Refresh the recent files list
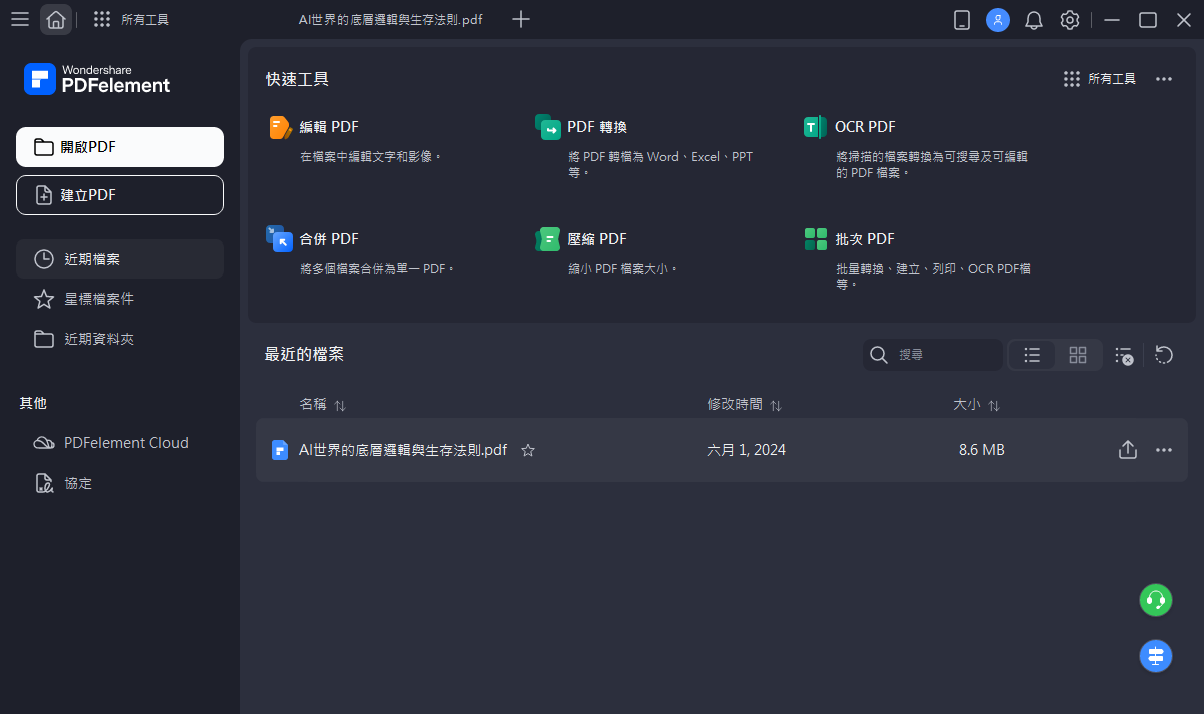Viewport: 1204px width, 714px height. [1164, 355]
